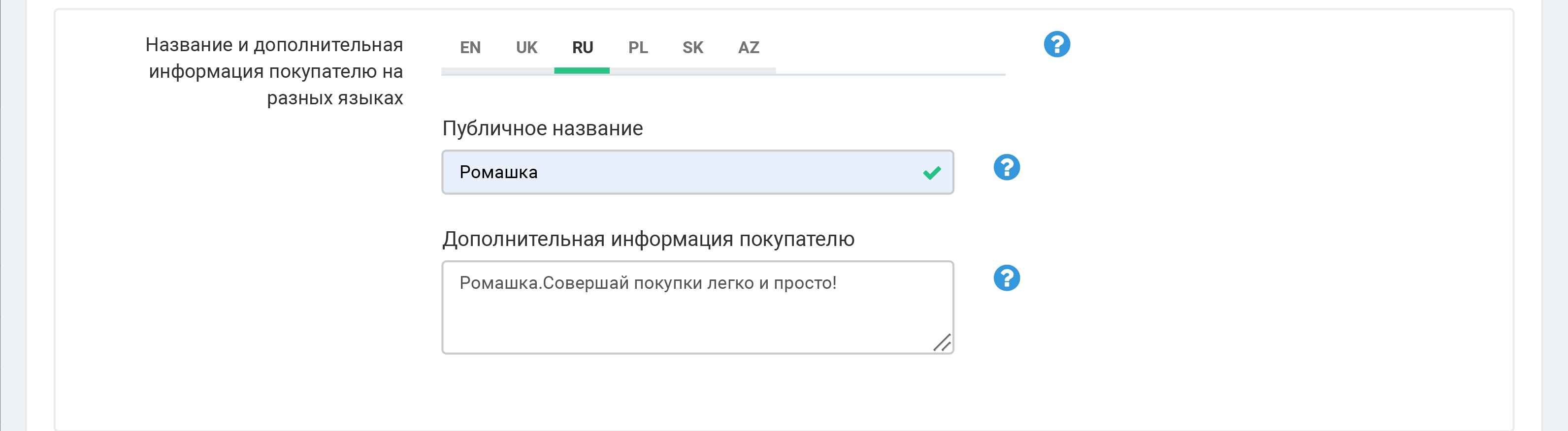
Task: Click the text 'Совершай покупки легко и просто!'
Action: (689, 283)
